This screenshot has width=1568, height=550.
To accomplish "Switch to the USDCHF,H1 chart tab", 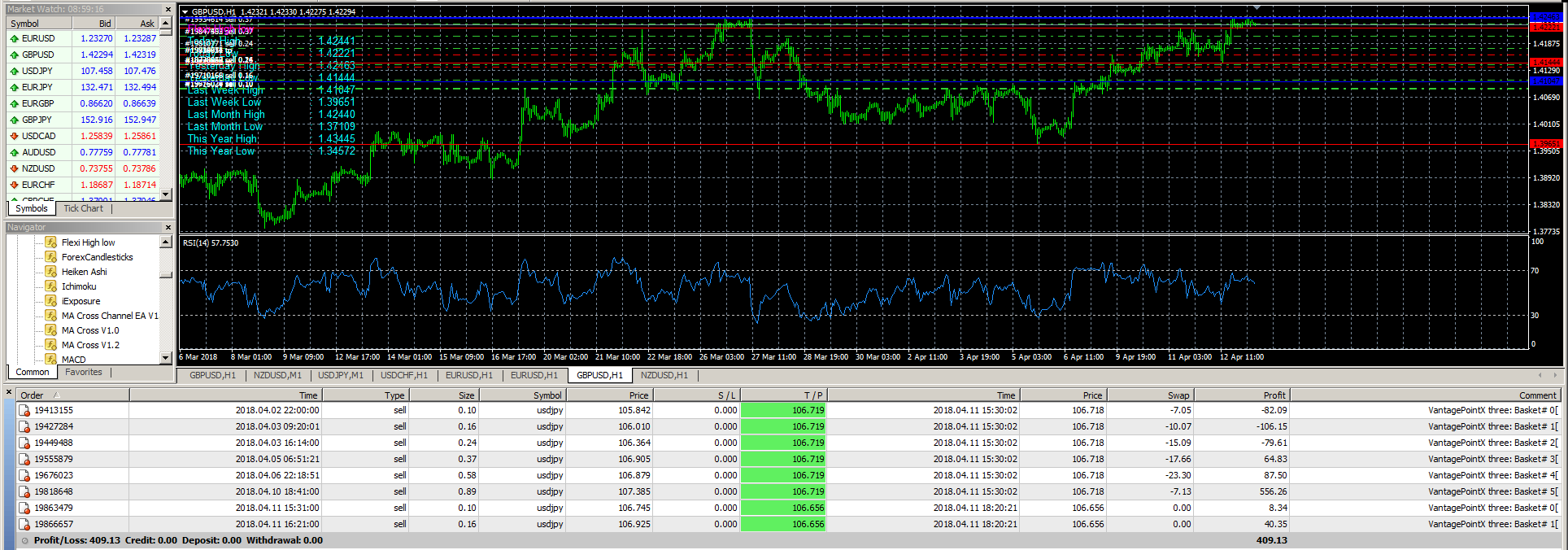I will coord(403,376).
